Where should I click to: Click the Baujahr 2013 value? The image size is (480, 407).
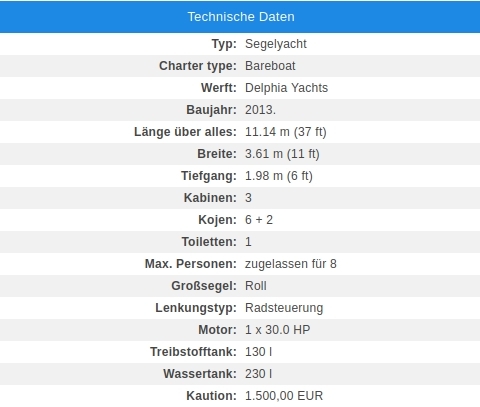point(260,110)
